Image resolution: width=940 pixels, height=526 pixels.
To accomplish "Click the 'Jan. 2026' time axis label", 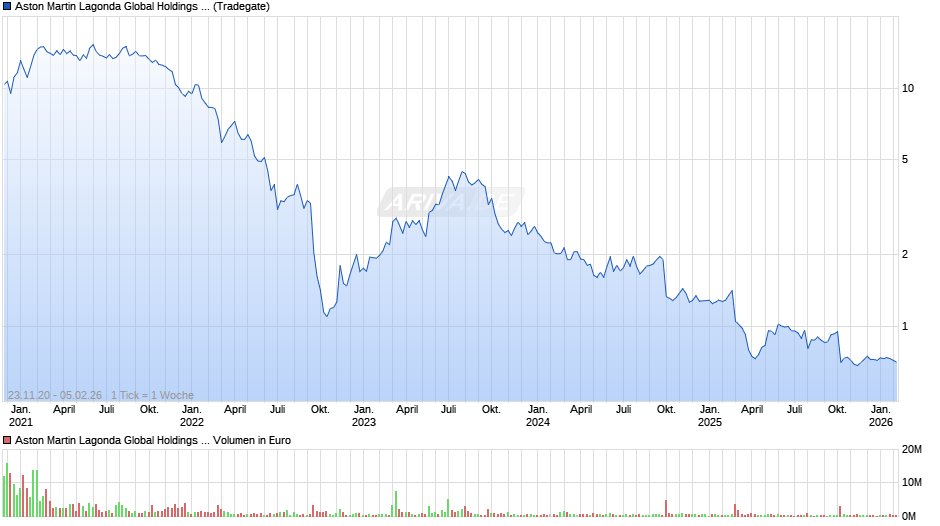I will (881, 416).
